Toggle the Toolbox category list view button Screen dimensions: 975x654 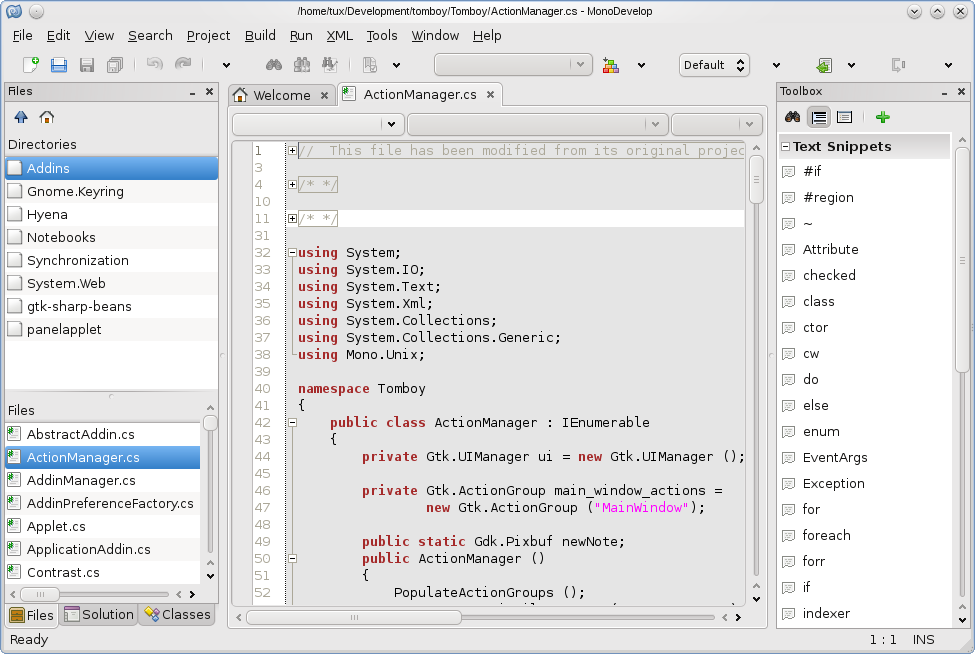coord(819,117)
